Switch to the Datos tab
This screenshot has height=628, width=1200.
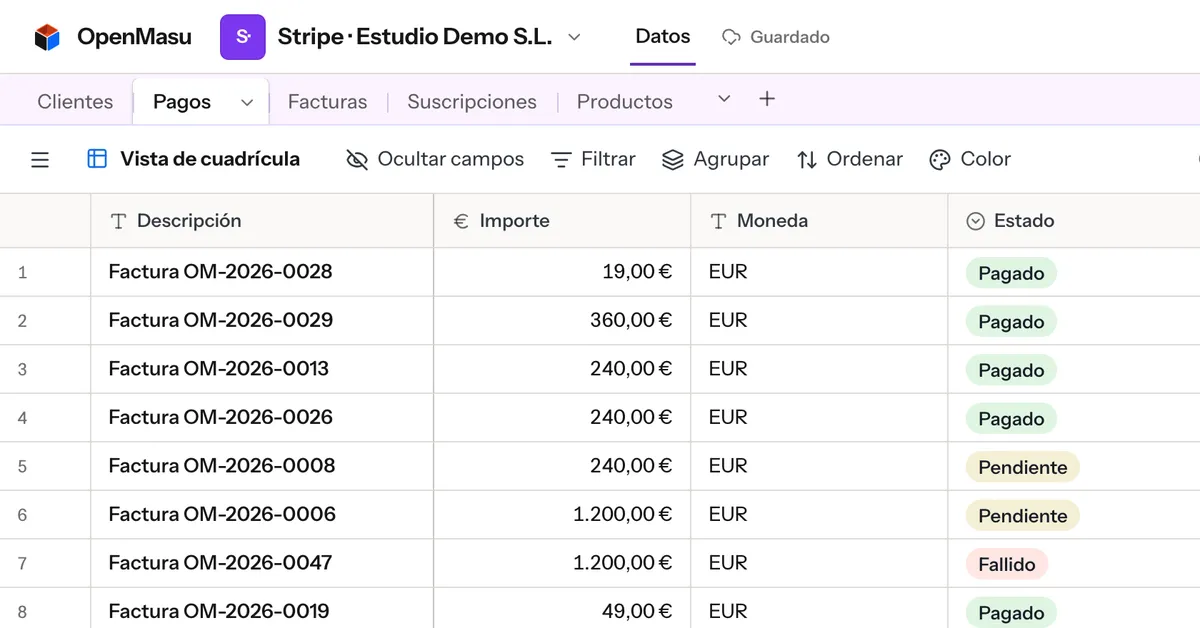(x=663, y=36)
